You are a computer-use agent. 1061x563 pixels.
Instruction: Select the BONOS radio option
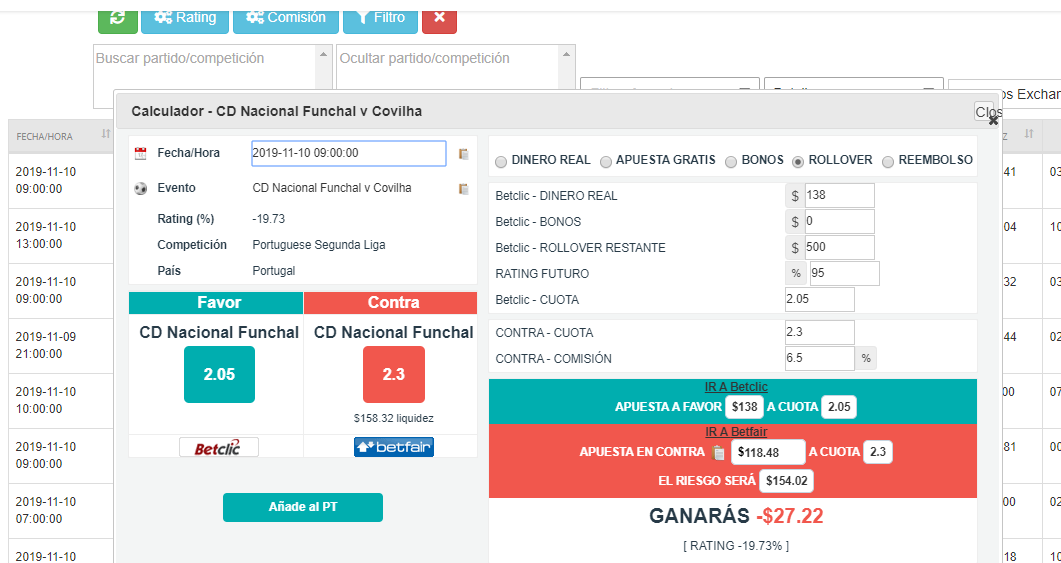coord(731,162)
